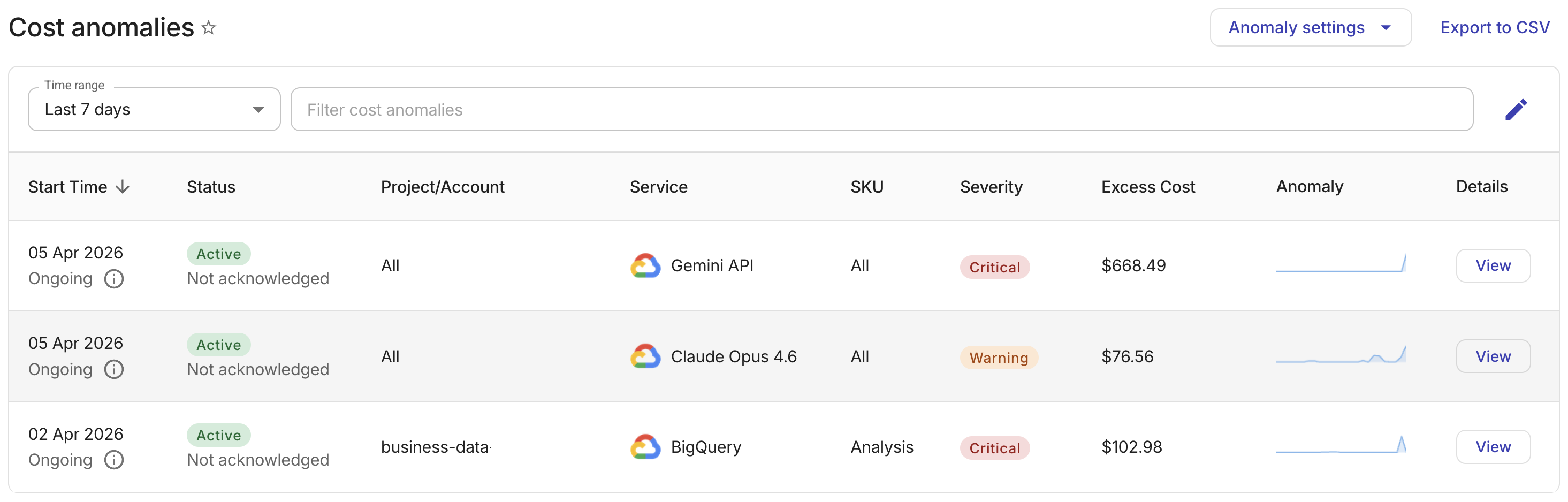Image resolution: width=1568 pixels, height=502 pixels.
Task: Click the BigQuery anomaly sparkline chart
Action: [x=1341, y=446]
